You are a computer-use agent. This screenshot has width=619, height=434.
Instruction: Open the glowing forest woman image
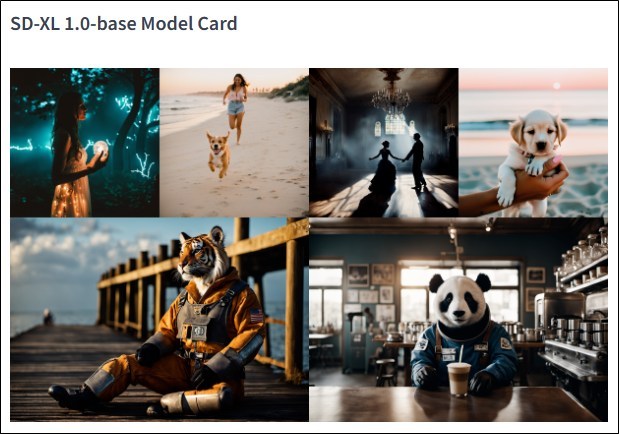coord(85,143)
